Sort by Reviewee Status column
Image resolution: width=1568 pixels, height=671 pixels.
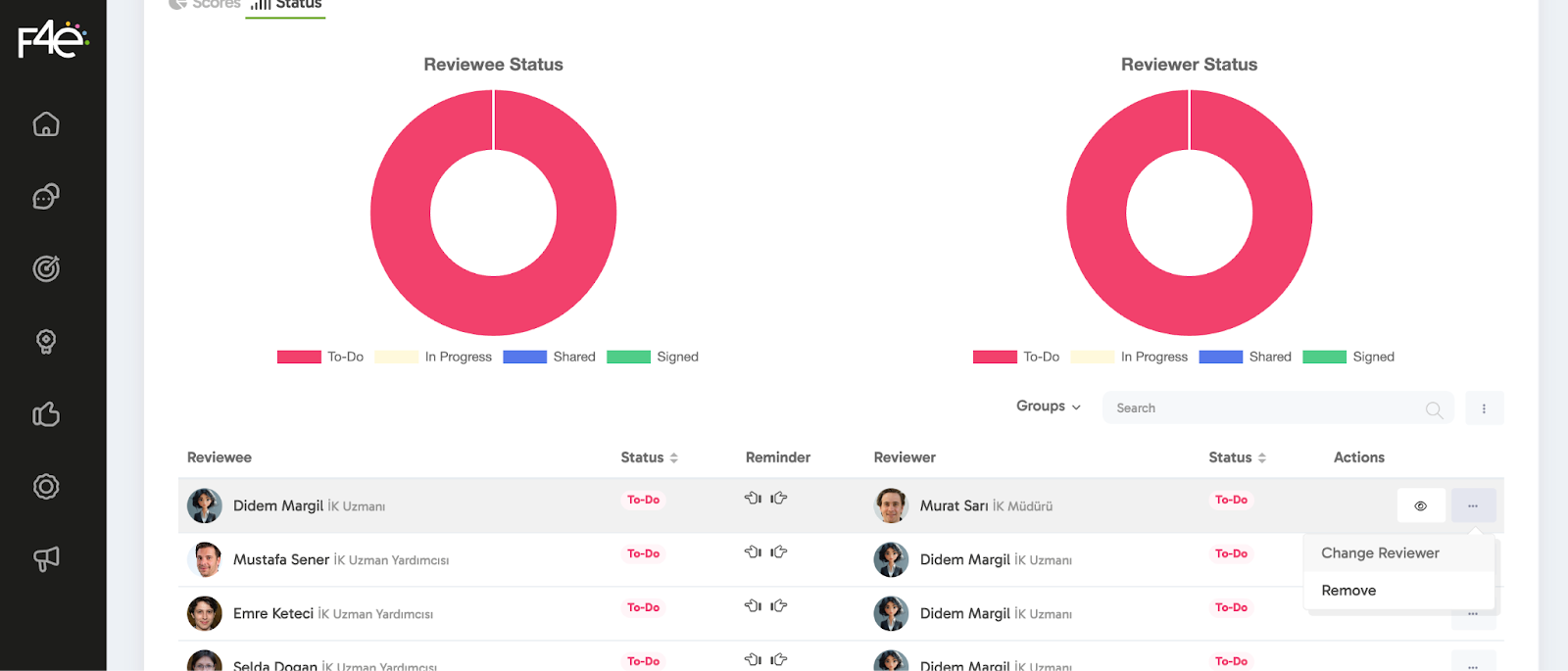click(649, 457)
